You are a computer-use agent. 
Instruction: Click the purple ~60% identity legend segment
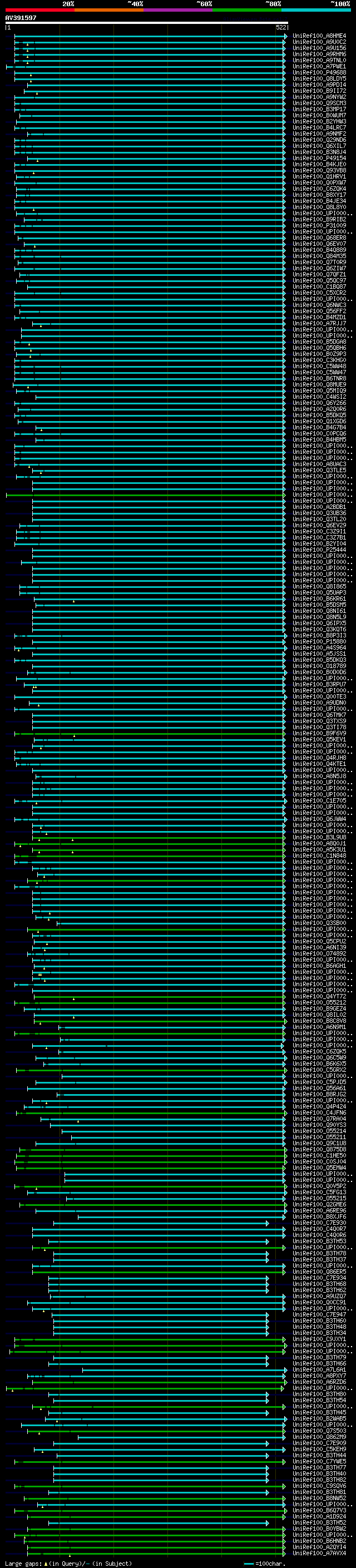tap(179, 10)
